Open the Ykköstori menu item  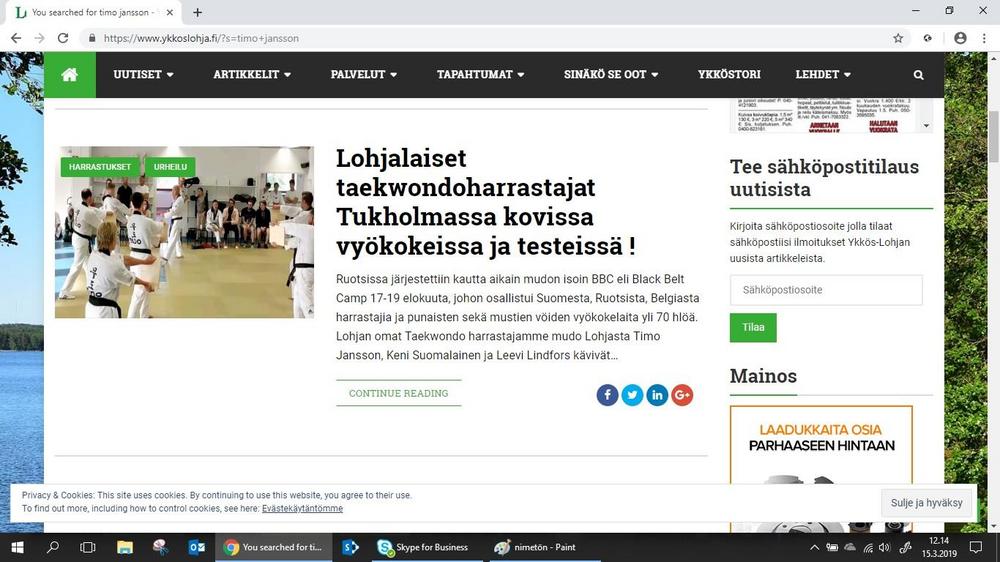(x=729, y=75)
